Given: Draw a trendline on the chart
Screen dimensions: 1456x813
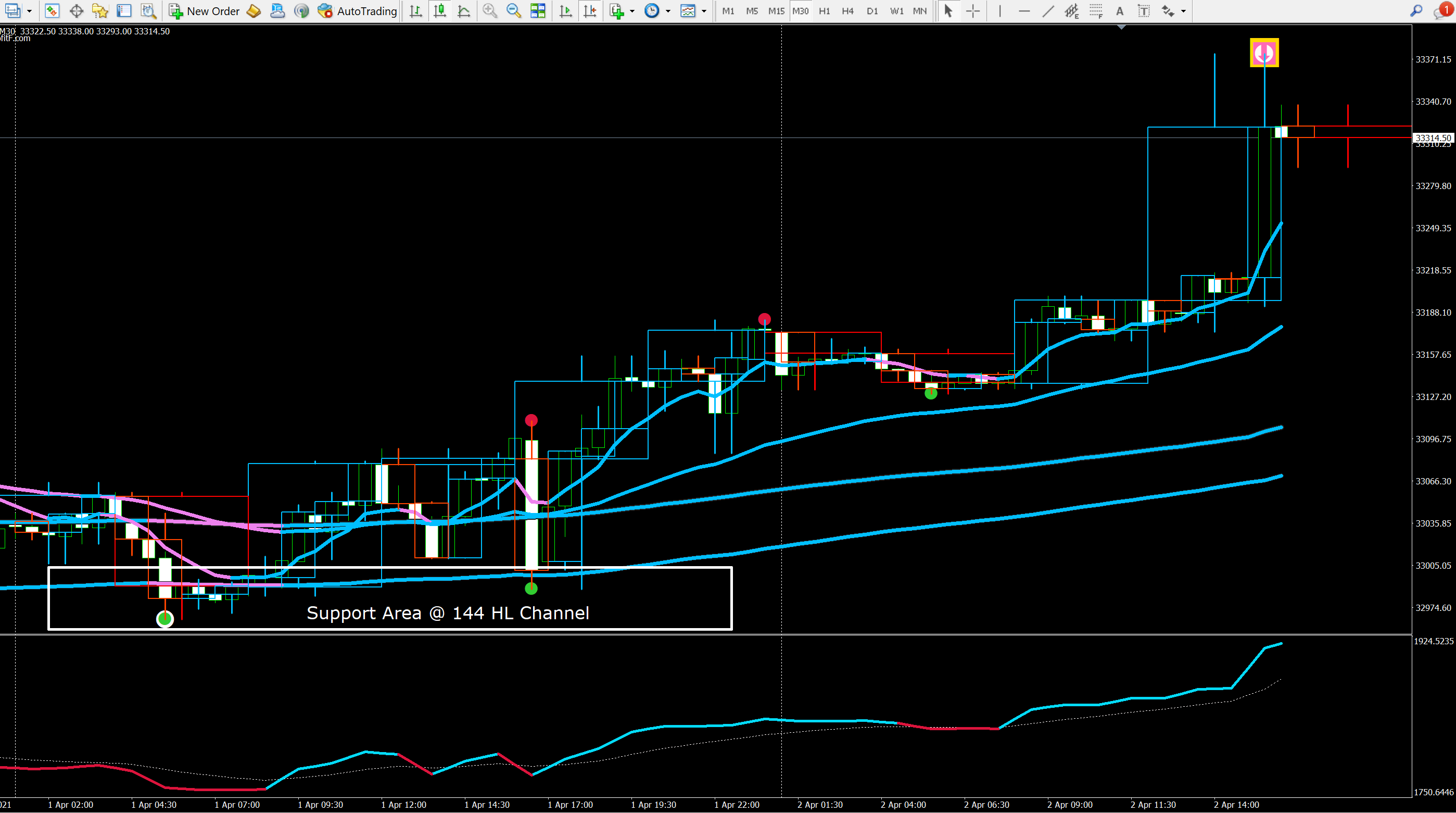Looking at the screenshot, I should pos(1047,11).
